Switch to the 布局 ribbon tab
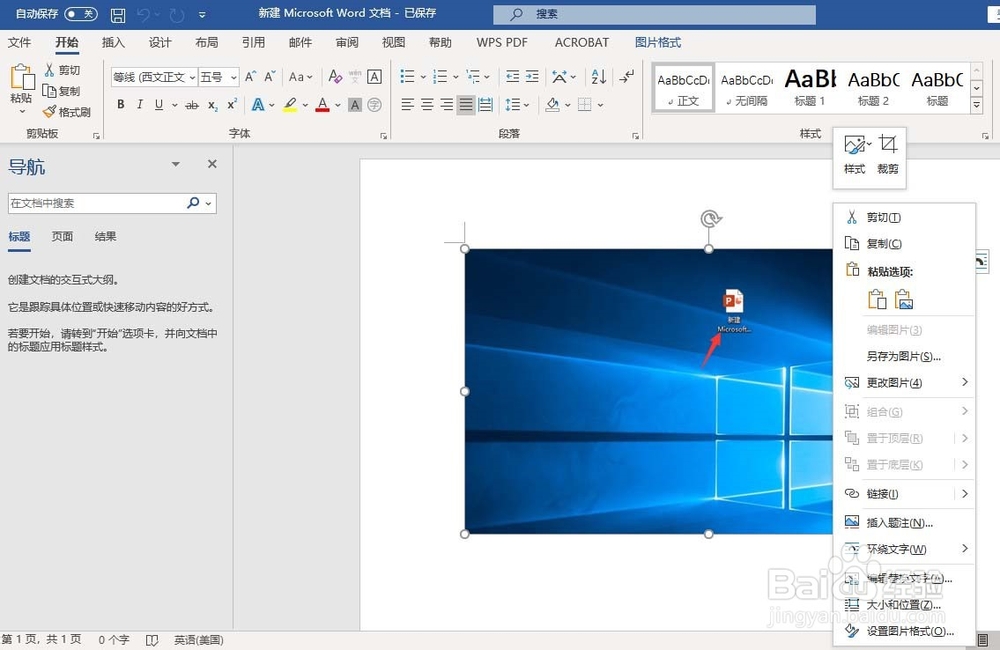Viewport: 1000px width, 650px height. [207, 42]
